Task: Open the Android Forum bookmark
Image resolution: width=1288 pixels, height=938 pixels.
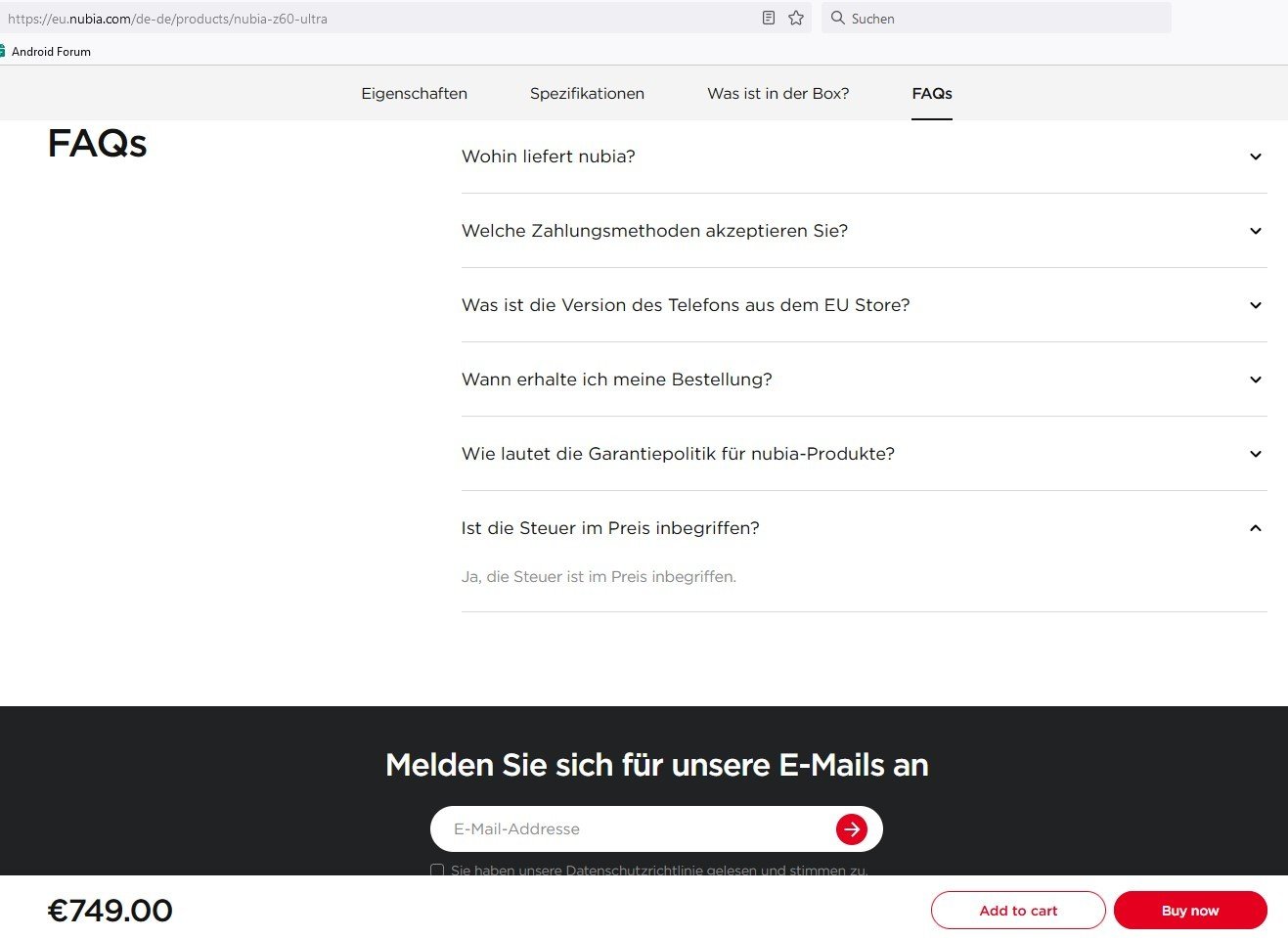Action: point(50,52)
